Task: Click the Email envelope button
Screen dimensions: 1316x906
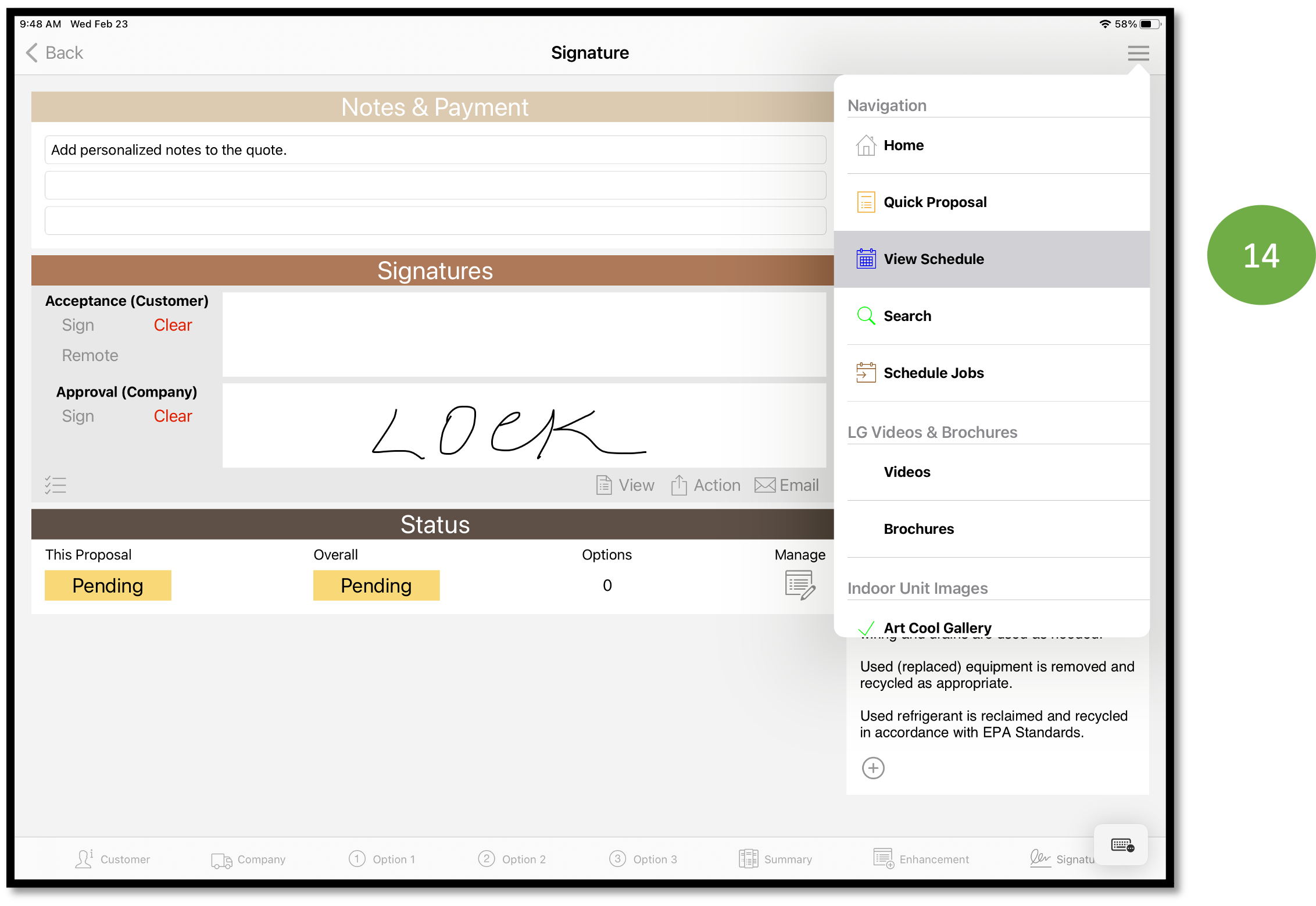Action: pyautogui.click(x=786, y=485)
